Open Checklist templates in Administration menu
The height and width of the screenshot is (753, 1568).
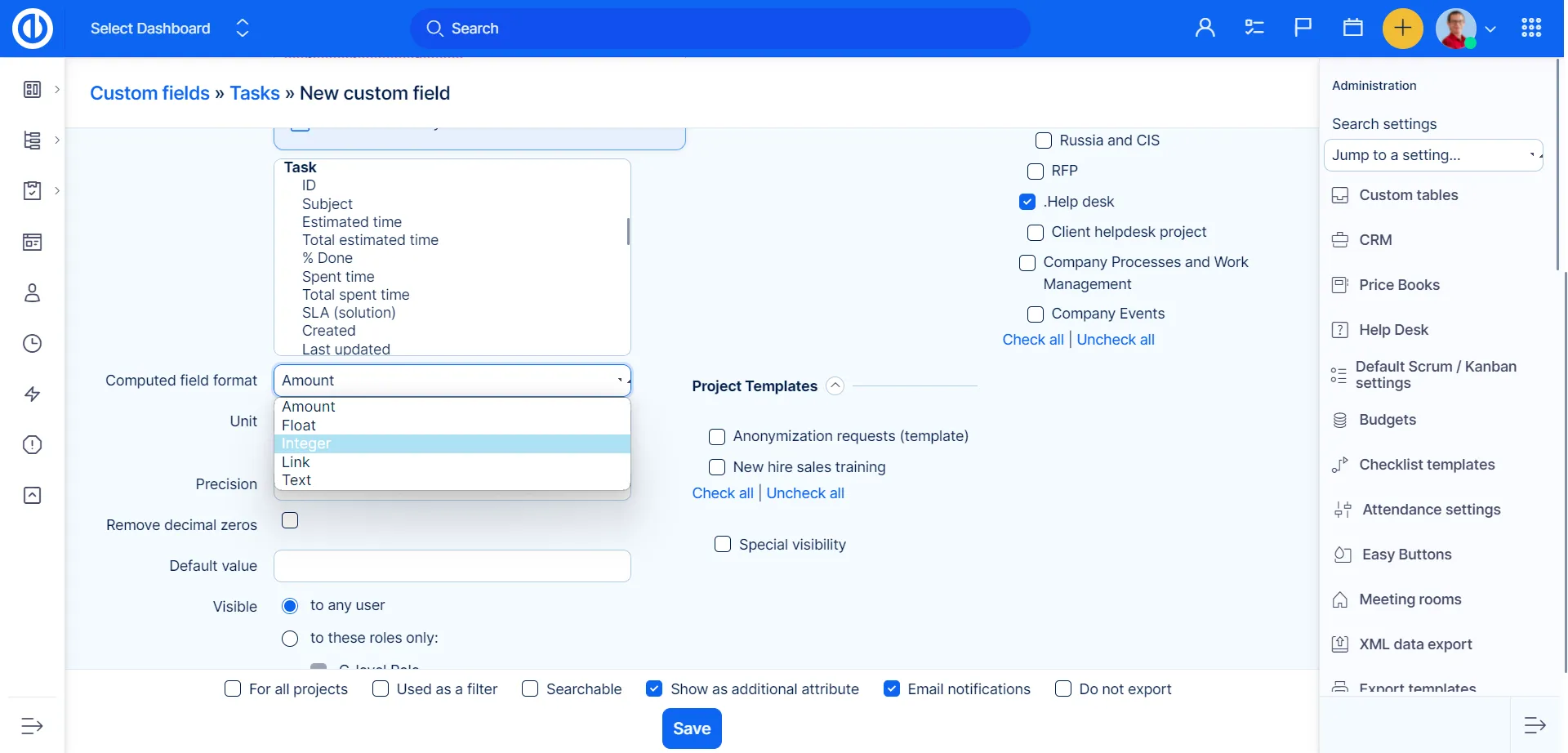click(1426, 465)
